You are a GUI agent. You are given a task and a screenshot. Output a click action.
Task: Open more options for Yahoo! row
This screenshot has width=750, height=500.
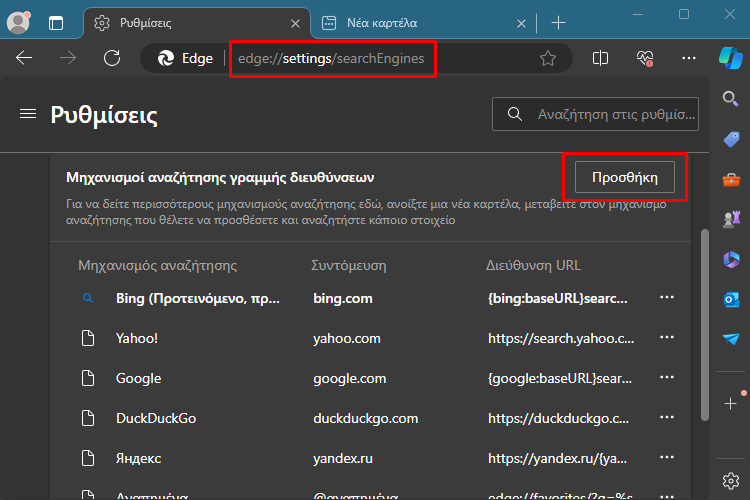tap(667, 338)
